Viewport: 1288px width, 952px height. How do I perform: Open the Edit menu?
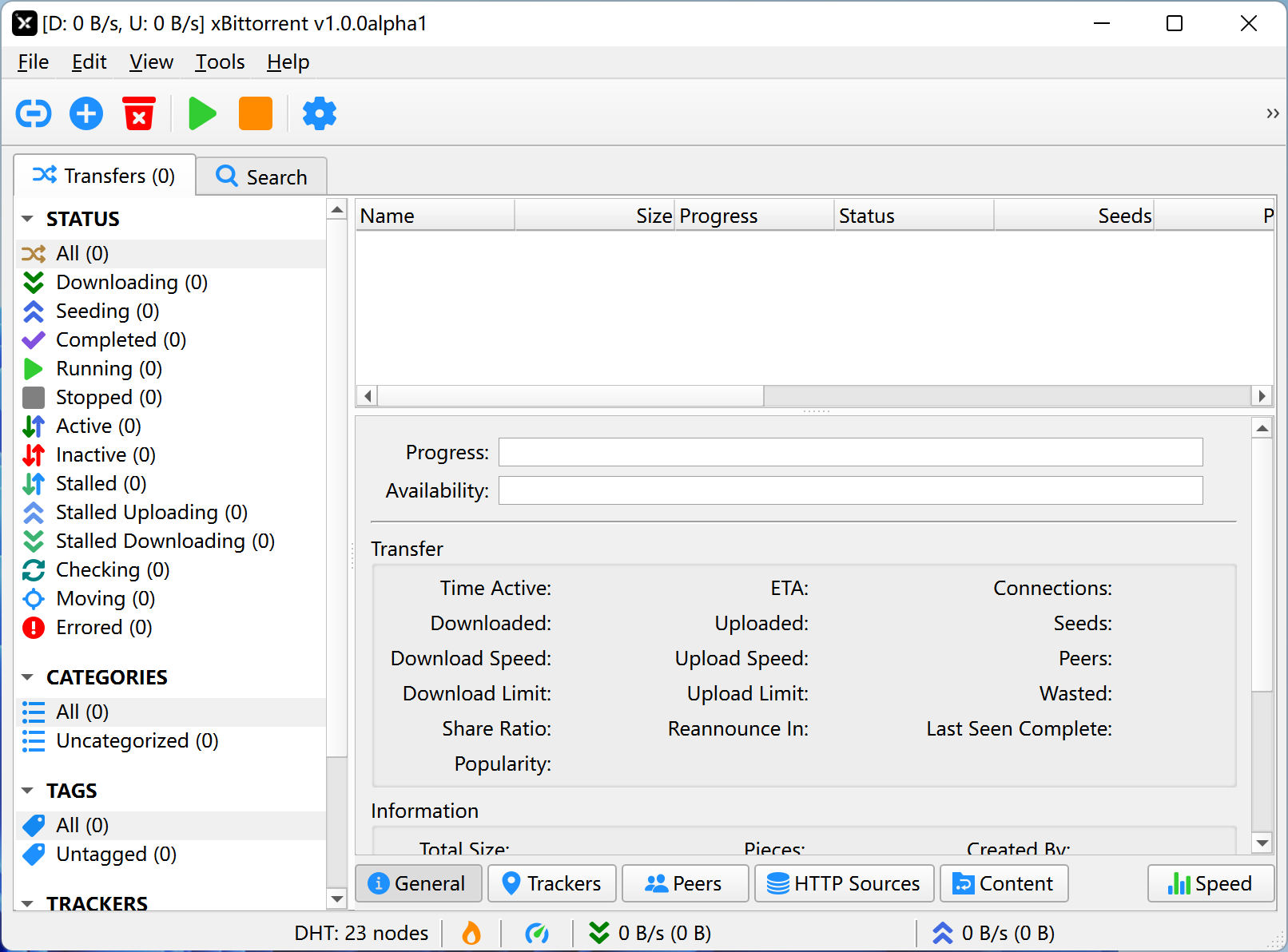[x=89, y=62]
